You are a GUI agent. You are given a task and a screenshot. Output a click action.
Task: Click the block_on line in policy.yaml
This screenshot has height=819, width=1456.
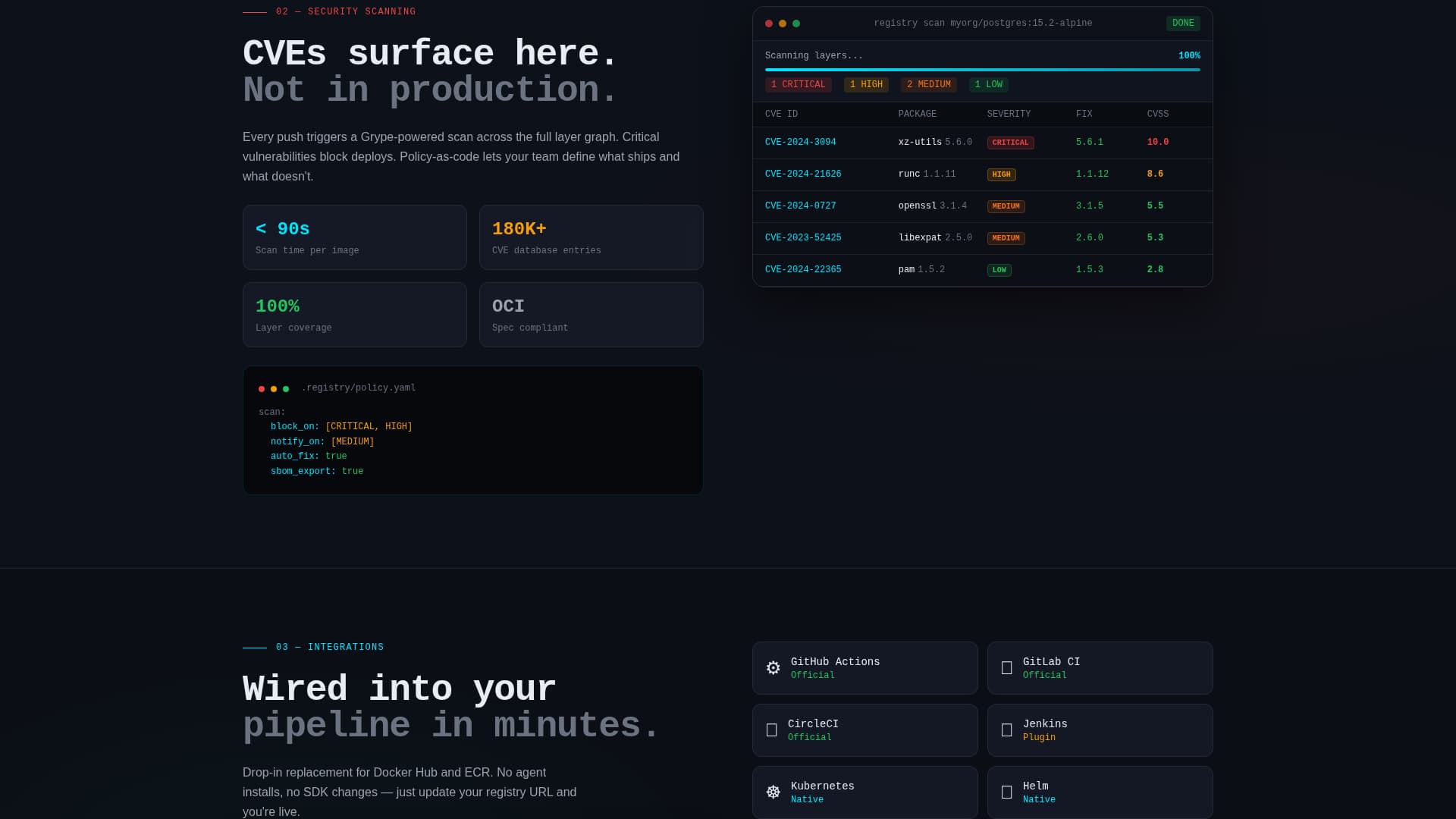pos(341,427)
